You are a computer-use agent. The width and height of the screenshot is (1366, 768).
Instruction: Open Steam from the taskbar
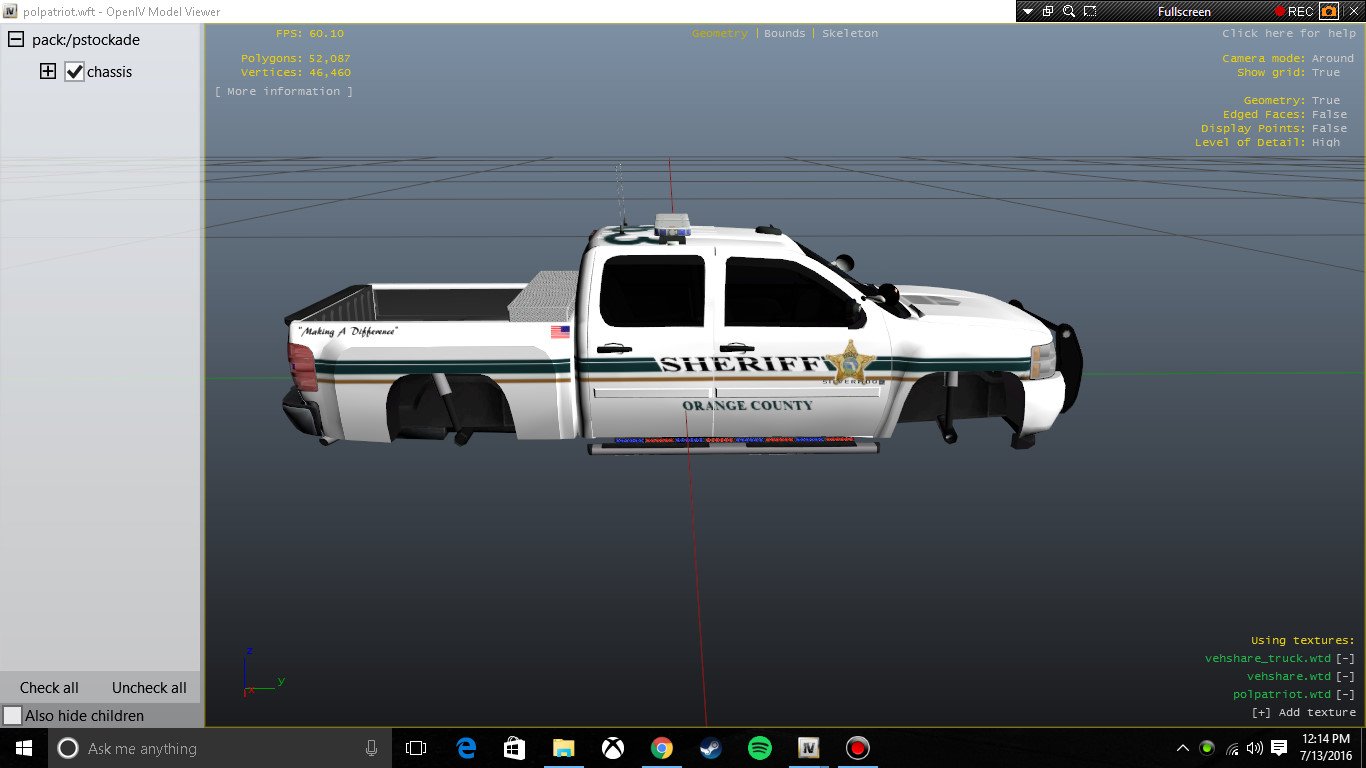point(710,748)
